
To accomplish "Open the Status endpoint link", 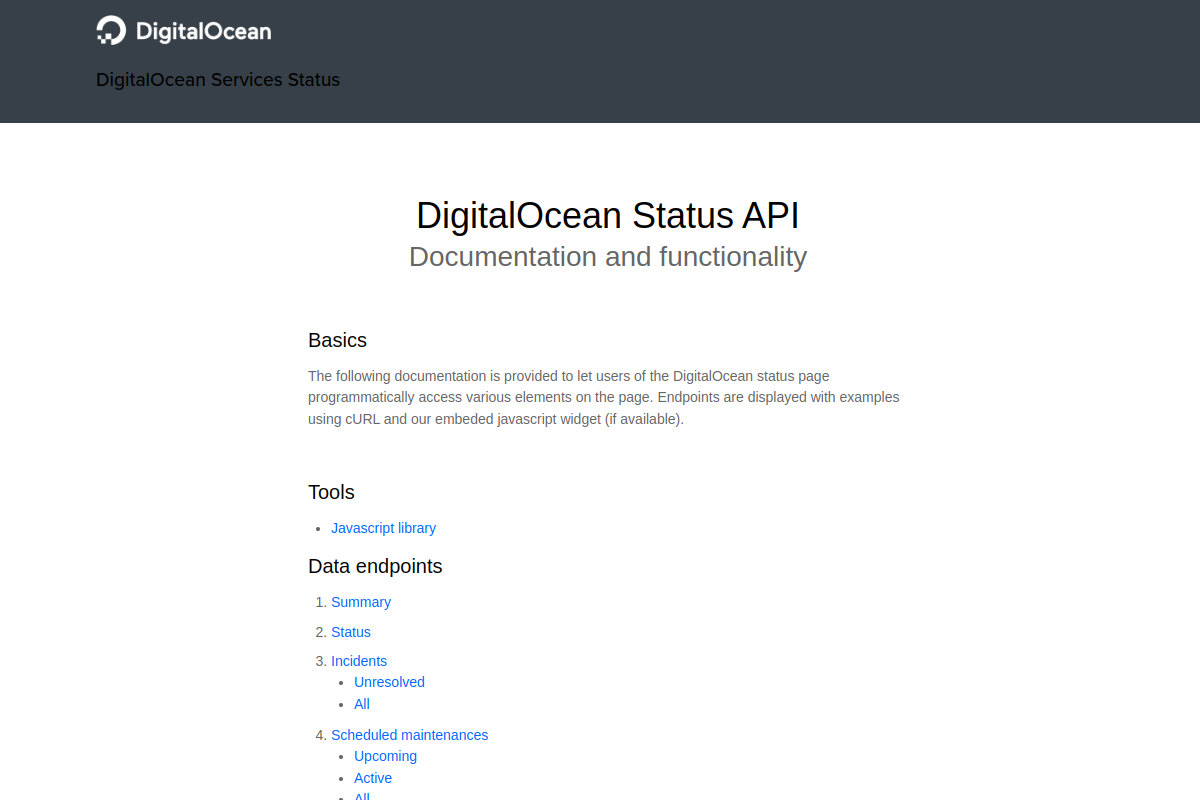I will [x=351, y=632].
